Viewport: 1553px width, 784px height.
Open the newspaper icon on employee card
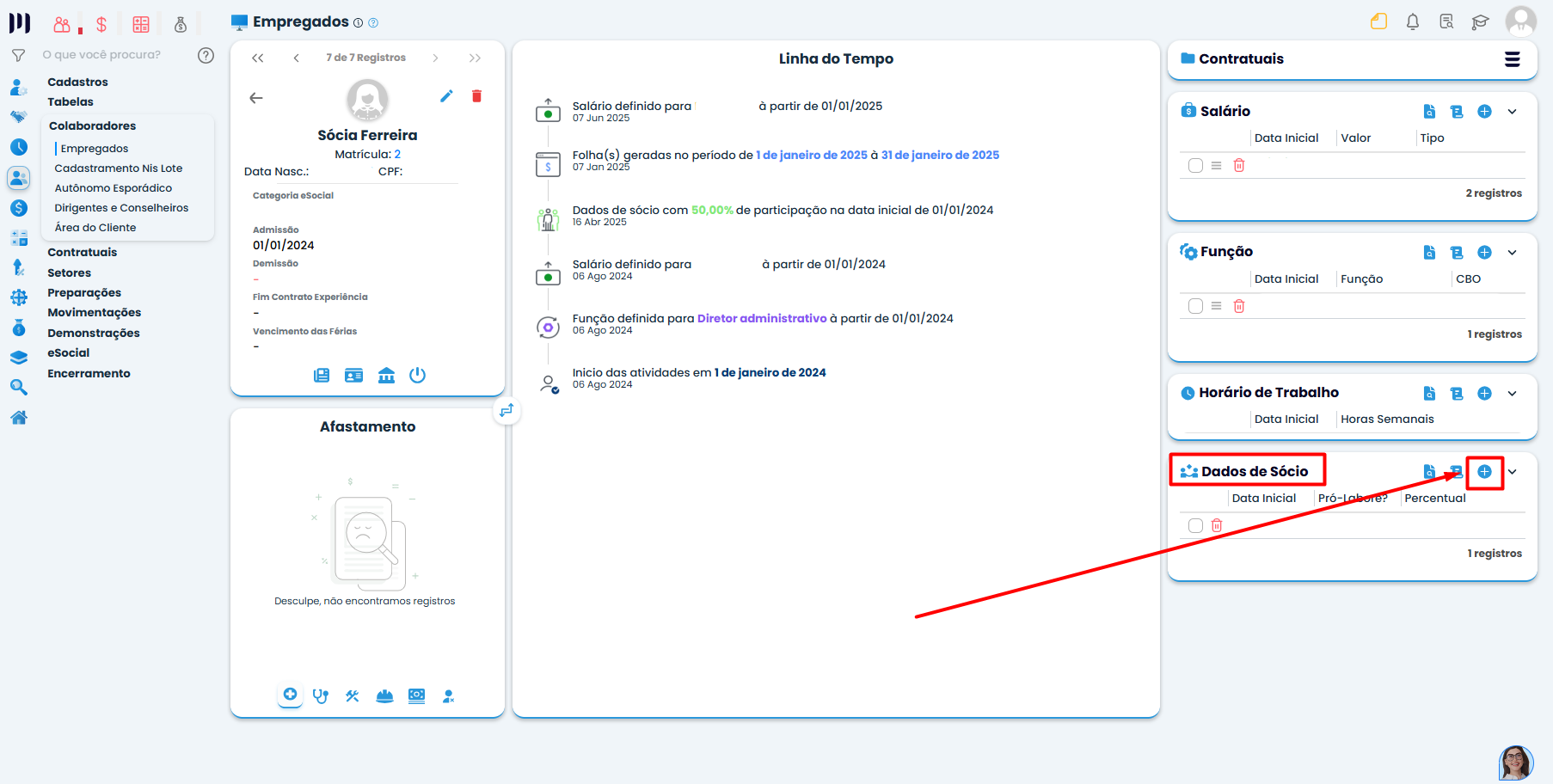(322, 375)
